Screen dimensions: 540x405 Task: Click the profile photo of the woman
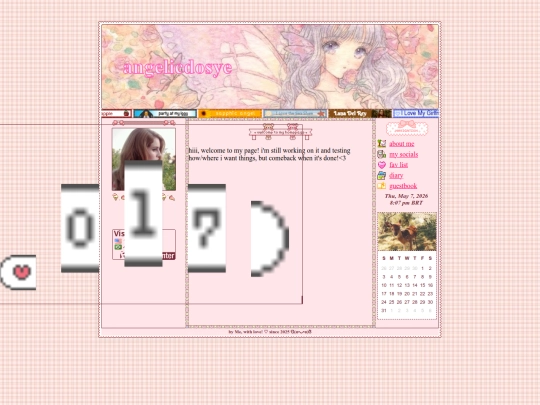pyautogui.click(x=144, y=145)
